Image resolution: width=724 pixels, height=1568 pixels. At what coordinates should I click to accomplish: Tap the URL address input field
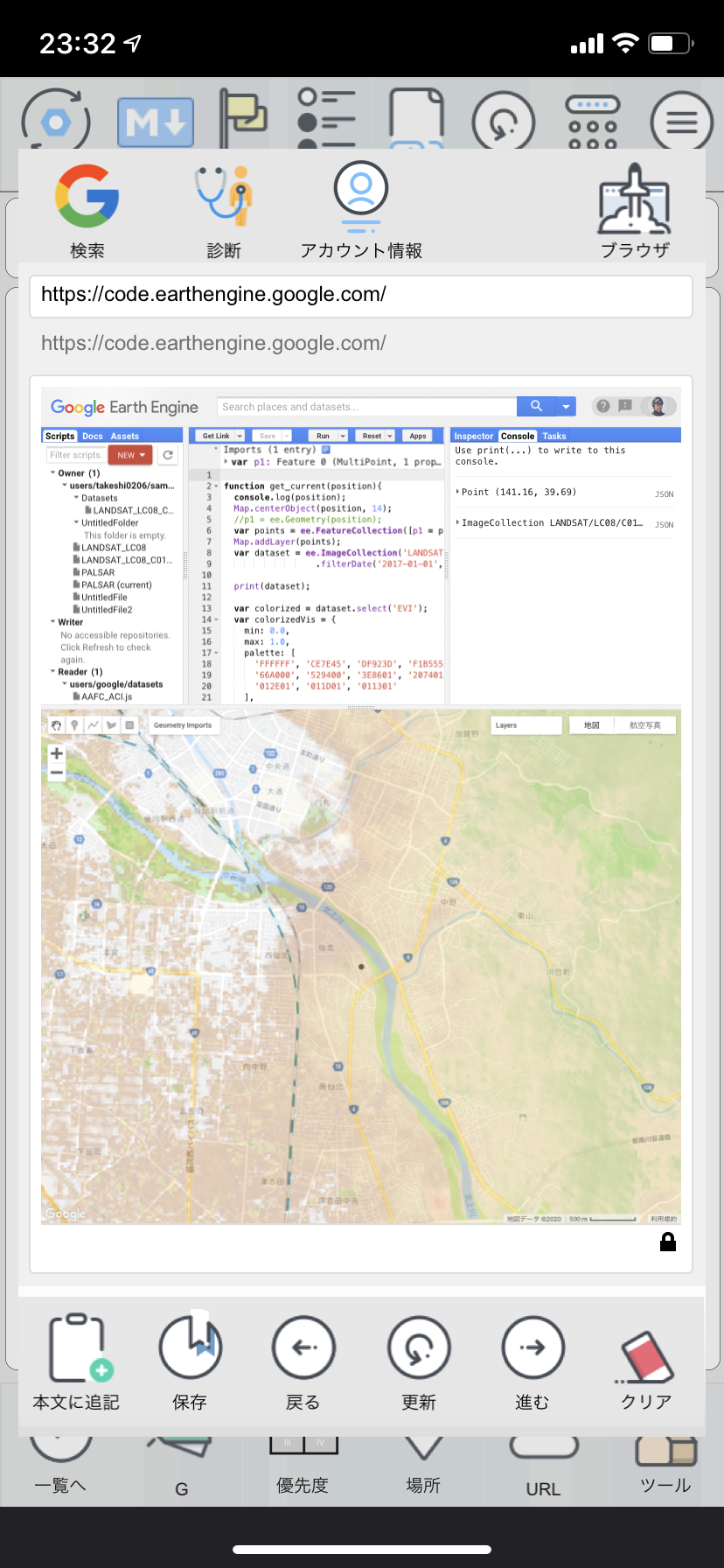(361, 296)
